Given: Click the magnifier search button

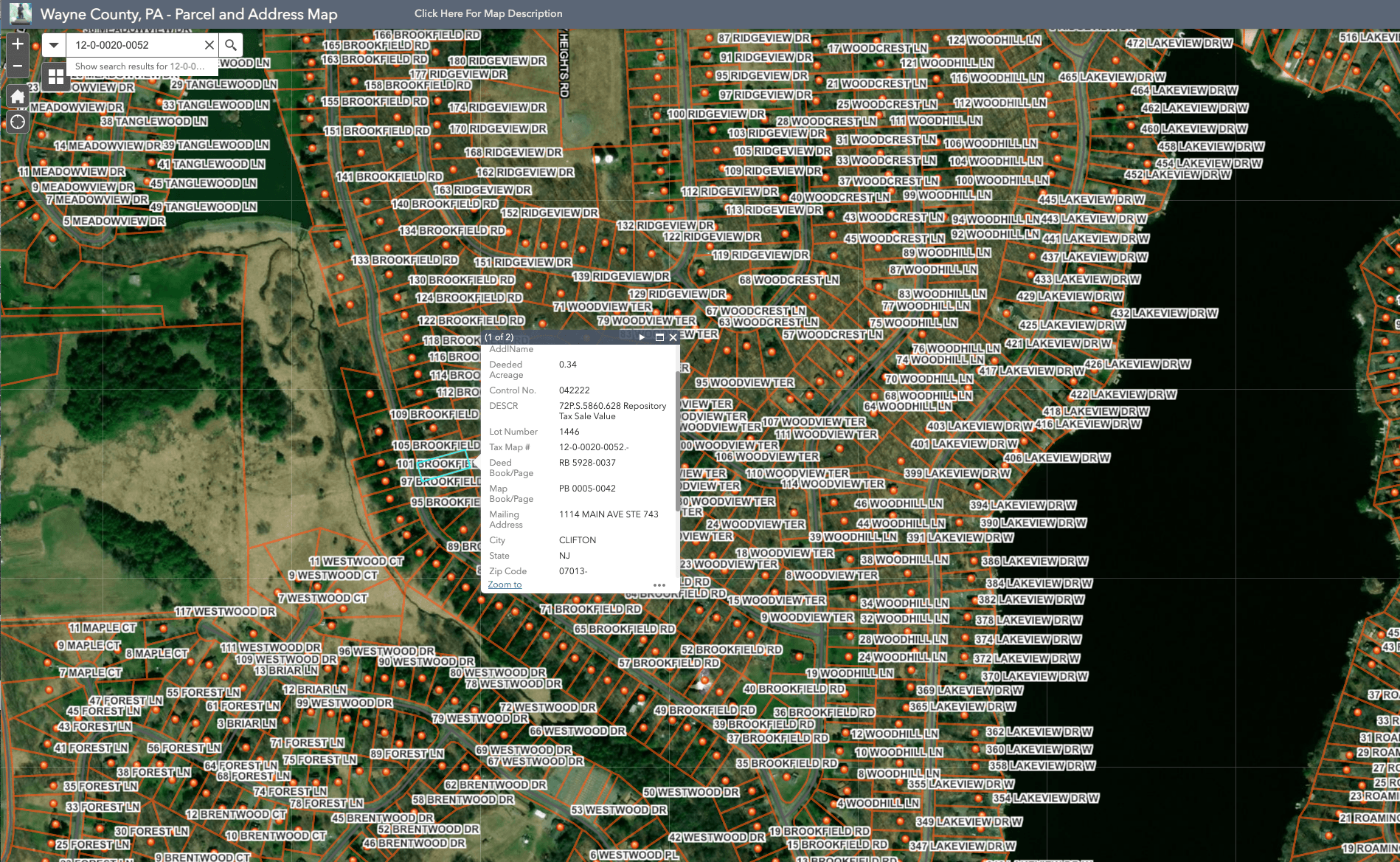Looking at the screenshot, I should 231,45.
